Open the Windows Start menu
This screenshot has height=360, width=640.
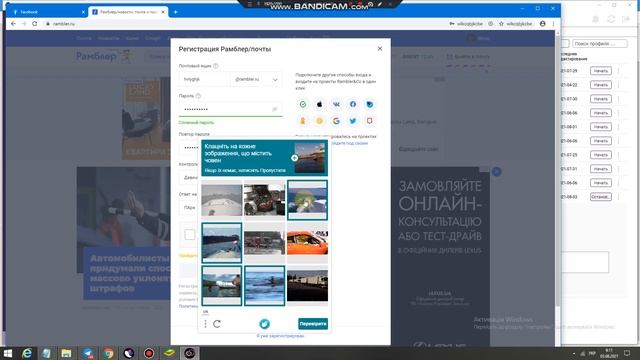pos(7,353)
